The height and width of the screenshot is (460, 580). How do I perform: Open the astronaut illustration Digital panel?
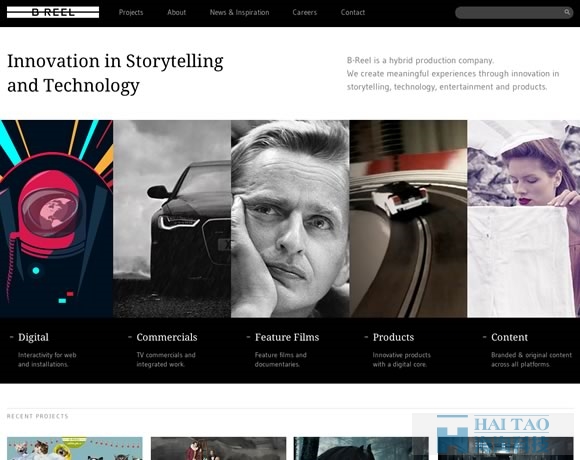tap(56, 219)
